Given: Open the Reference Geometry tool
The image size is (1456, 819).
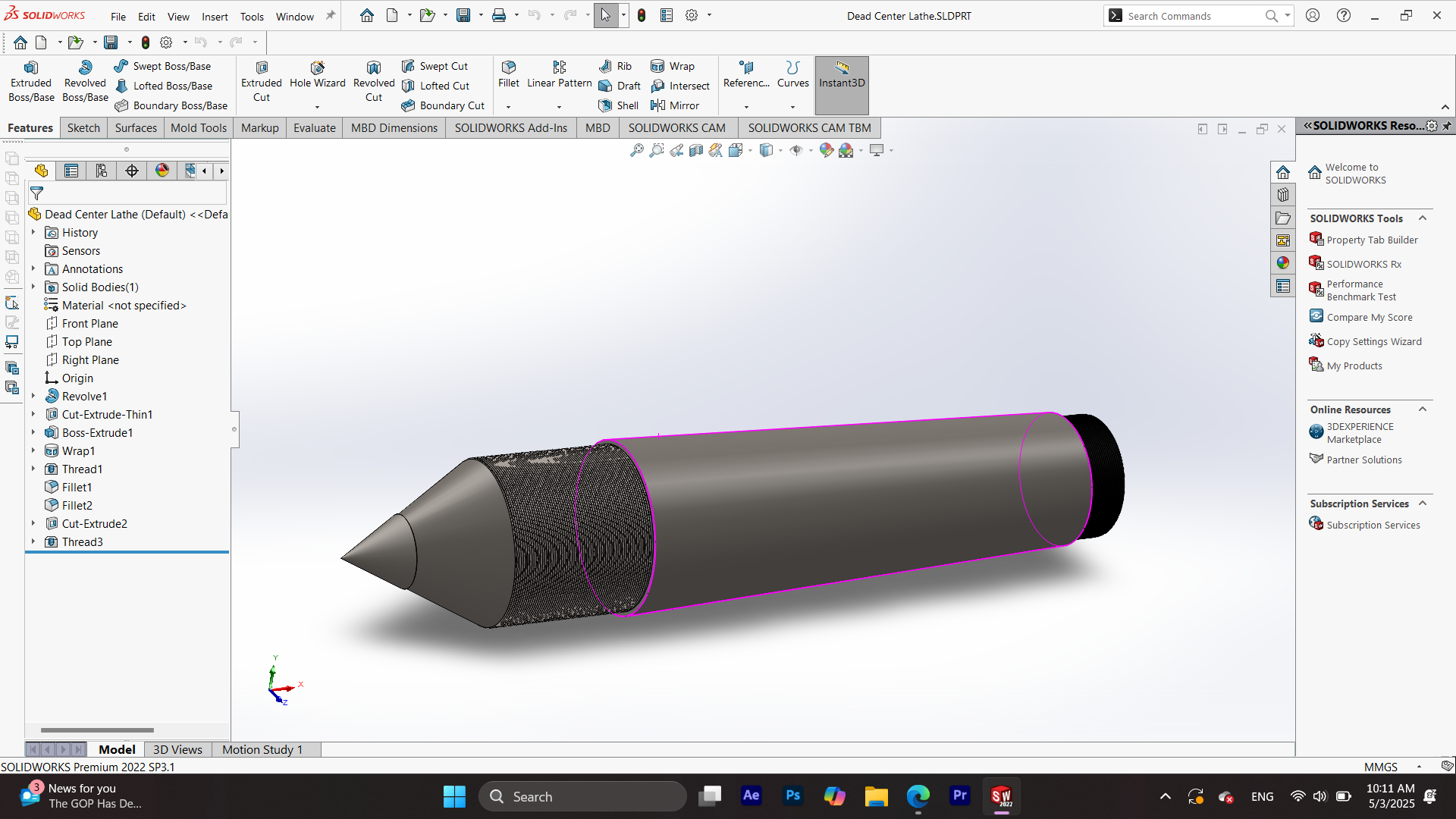Looking at the screenshot, I should 746,74.
